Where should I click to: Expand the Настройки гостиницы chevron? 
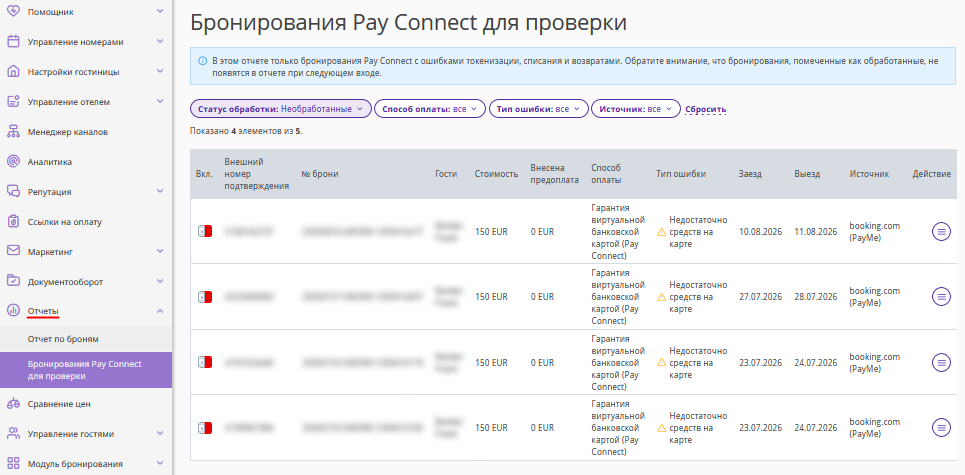(160, 71)
